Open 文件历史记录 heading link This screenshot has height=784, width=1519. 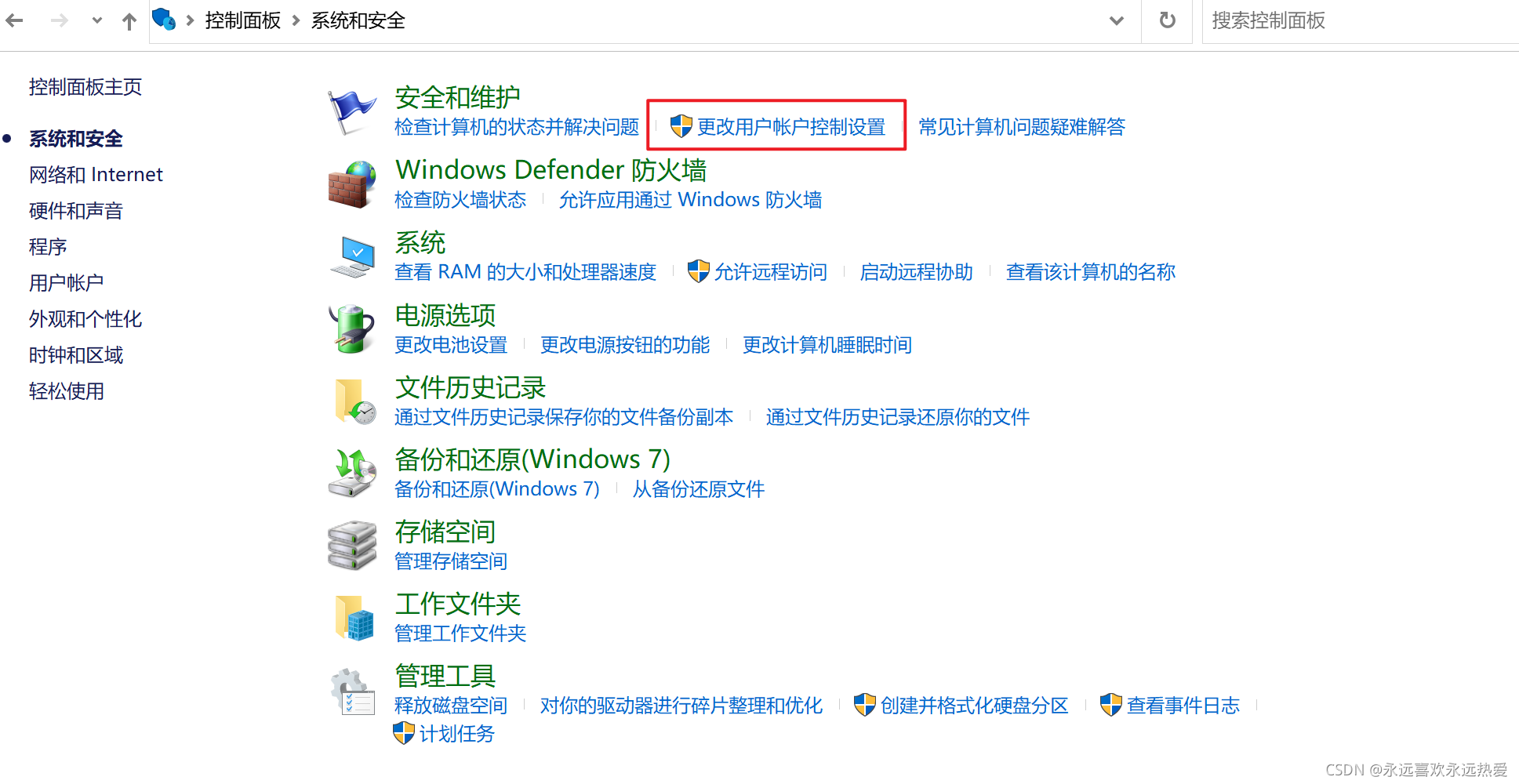point(471,387)
